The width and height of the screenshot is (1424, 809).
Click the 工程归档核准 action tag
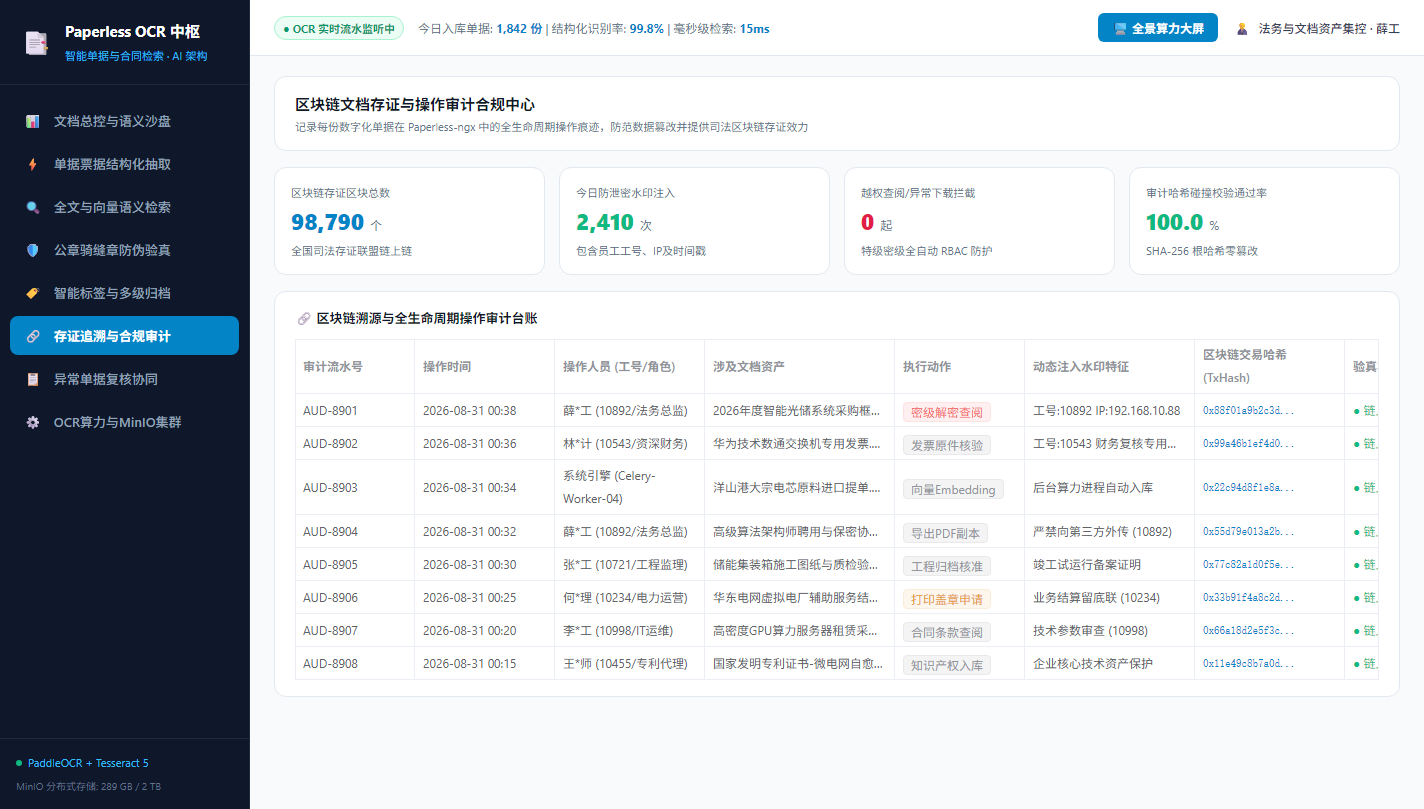click(946, 566)
